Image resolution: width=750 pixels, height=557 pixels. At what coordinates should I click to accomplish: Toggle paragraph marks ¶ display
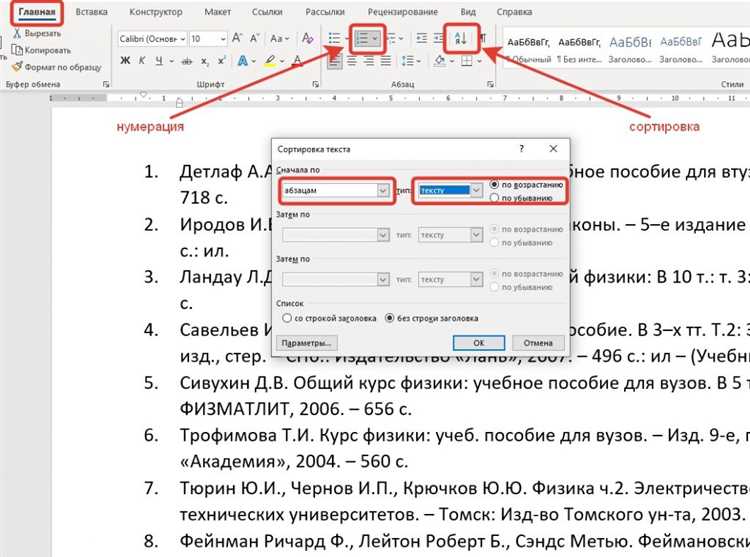point(483,38)
